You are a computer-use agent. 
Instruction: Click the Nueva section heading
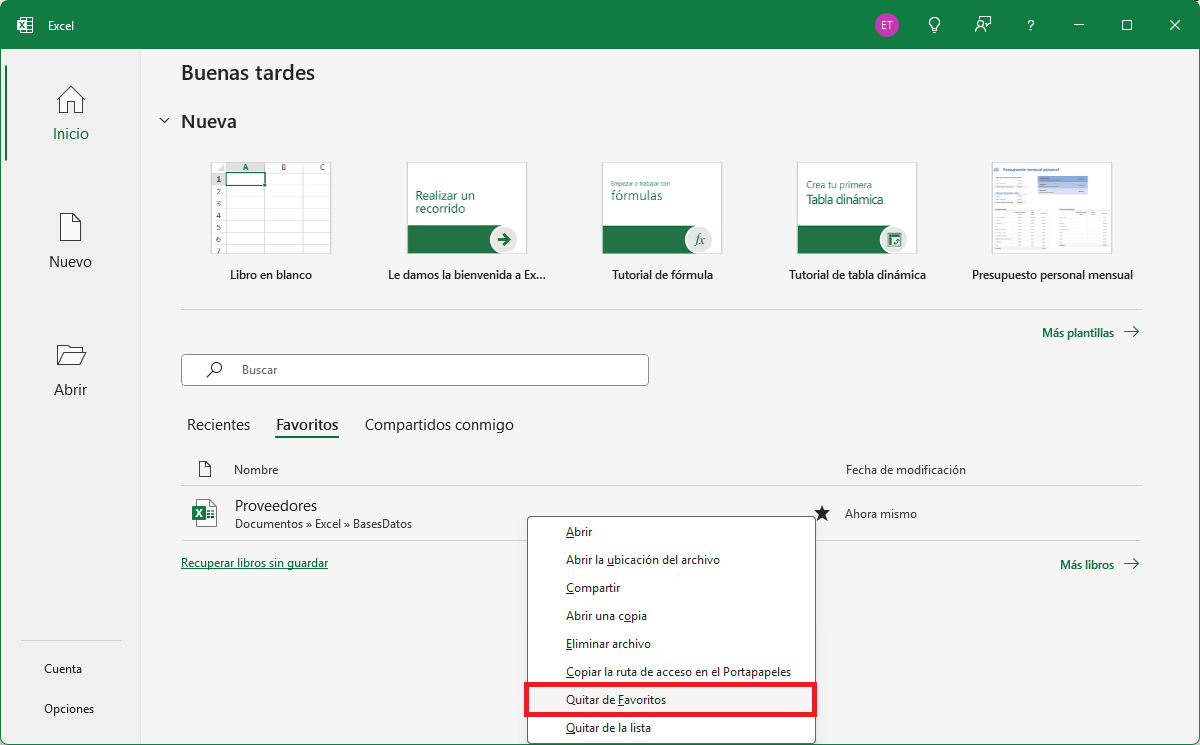pos(209,122)
